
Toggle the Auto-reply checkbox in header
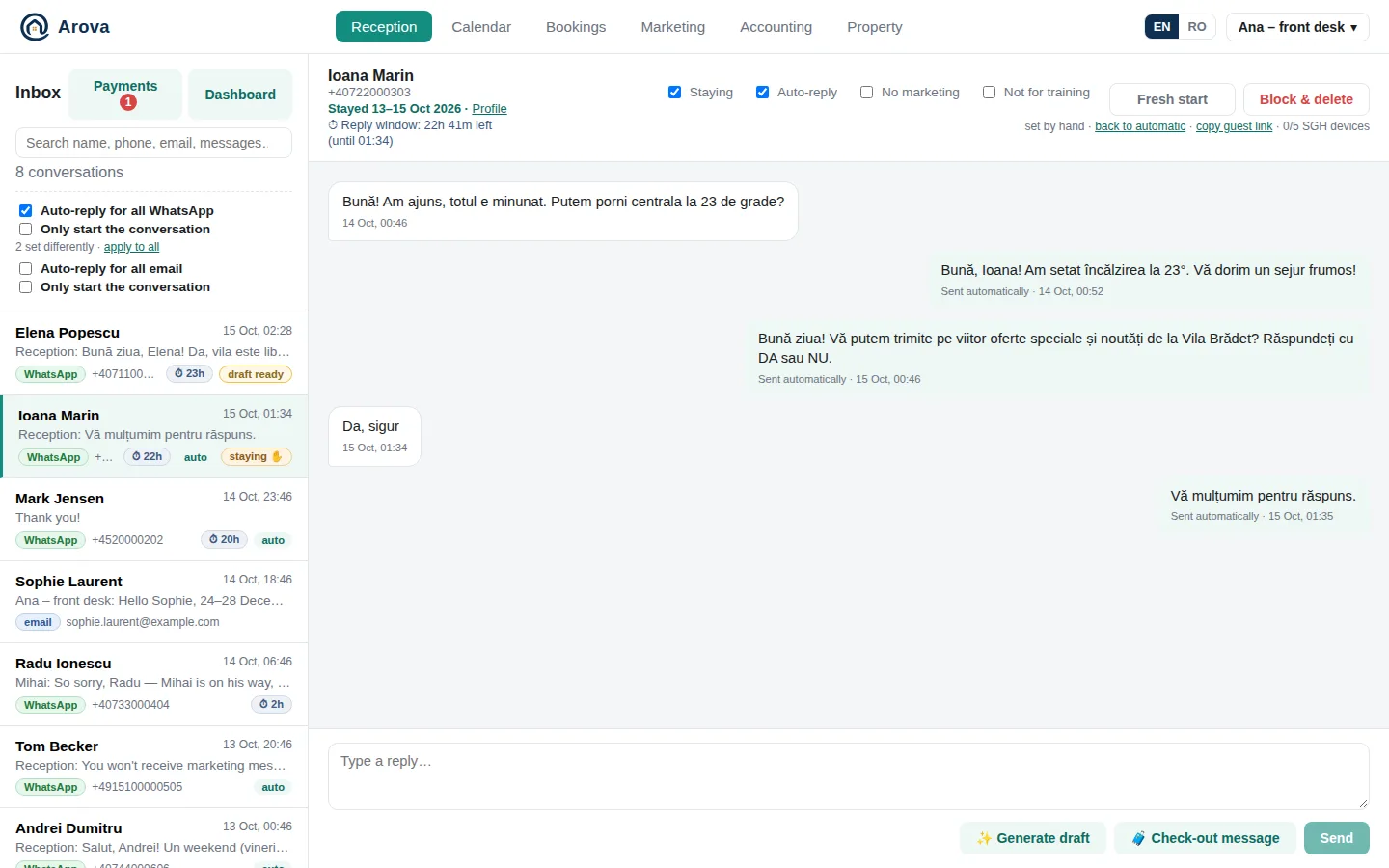(x=762, y=93)
